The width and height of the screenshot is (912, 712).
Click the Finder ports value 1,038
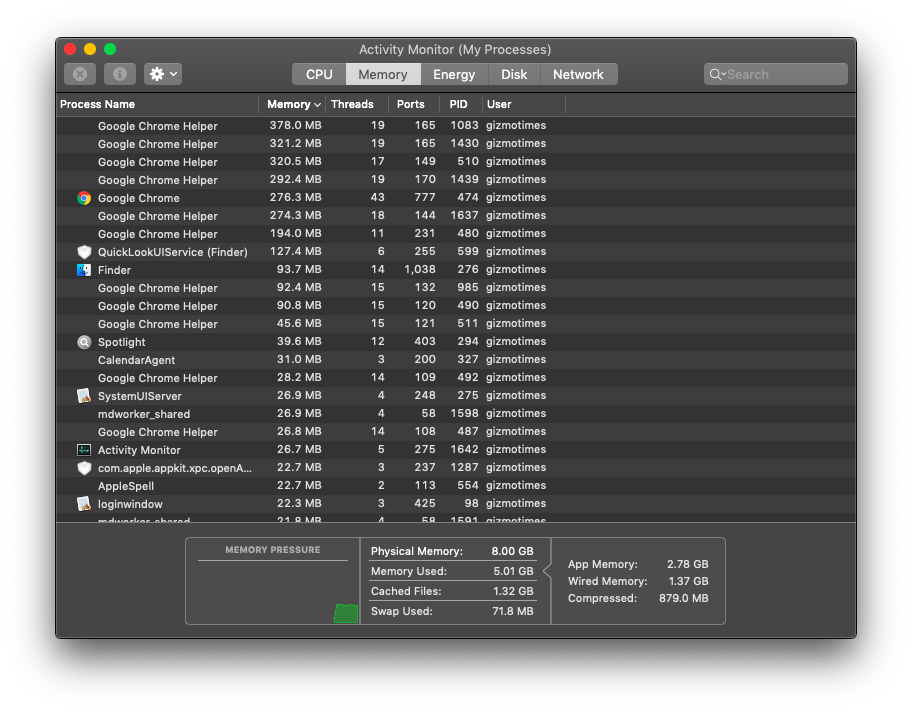pos(420,269)
